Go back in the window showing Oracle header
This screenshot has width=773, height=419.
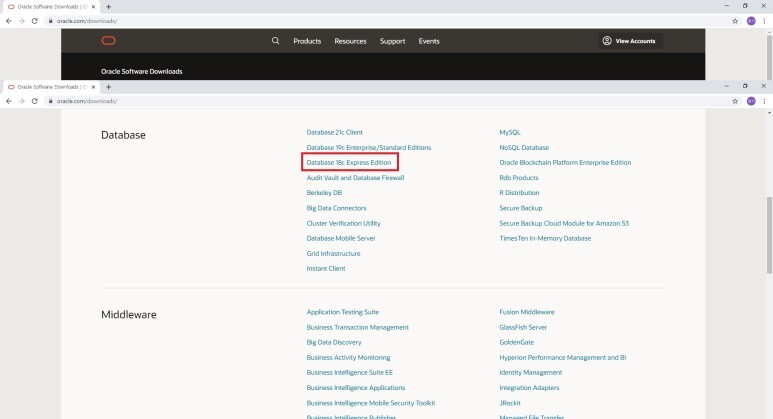[x=8, y=21]
